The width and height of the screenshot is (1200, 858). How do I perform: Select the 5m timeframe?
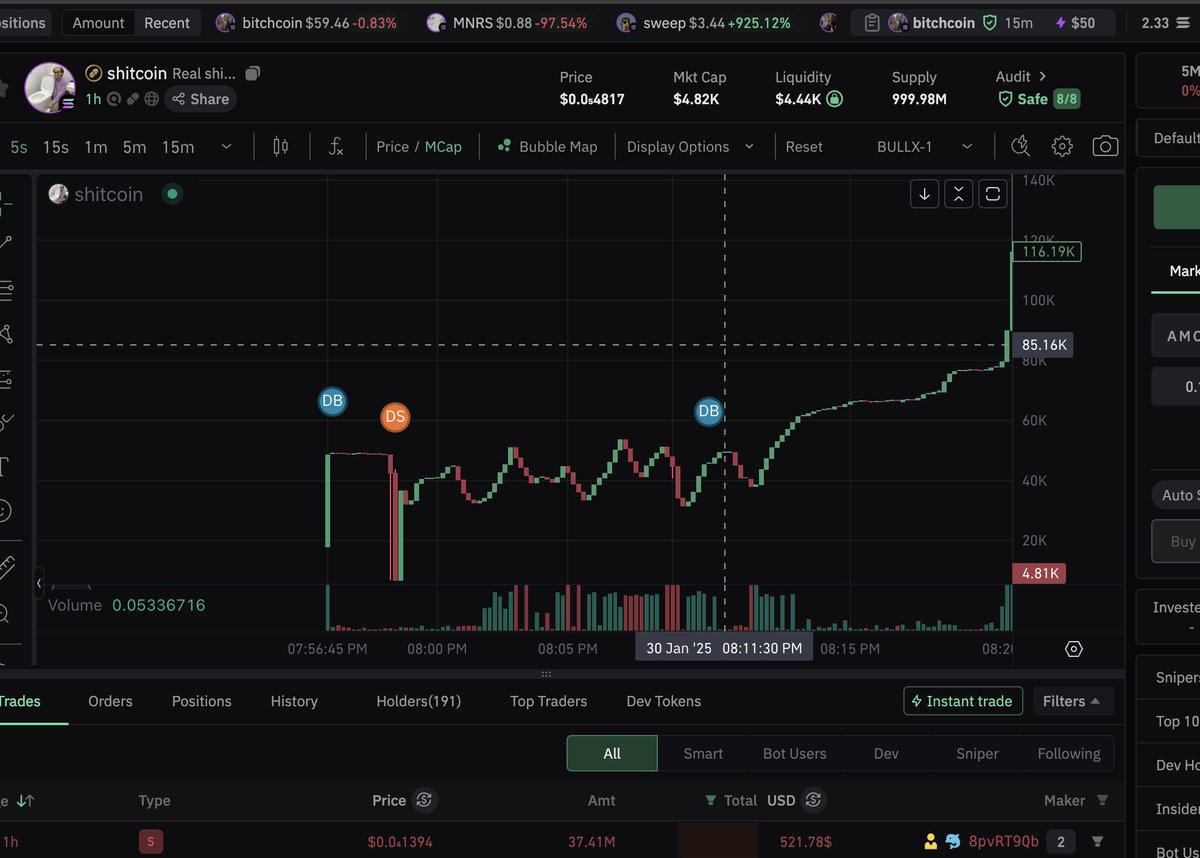click(134, 147)
